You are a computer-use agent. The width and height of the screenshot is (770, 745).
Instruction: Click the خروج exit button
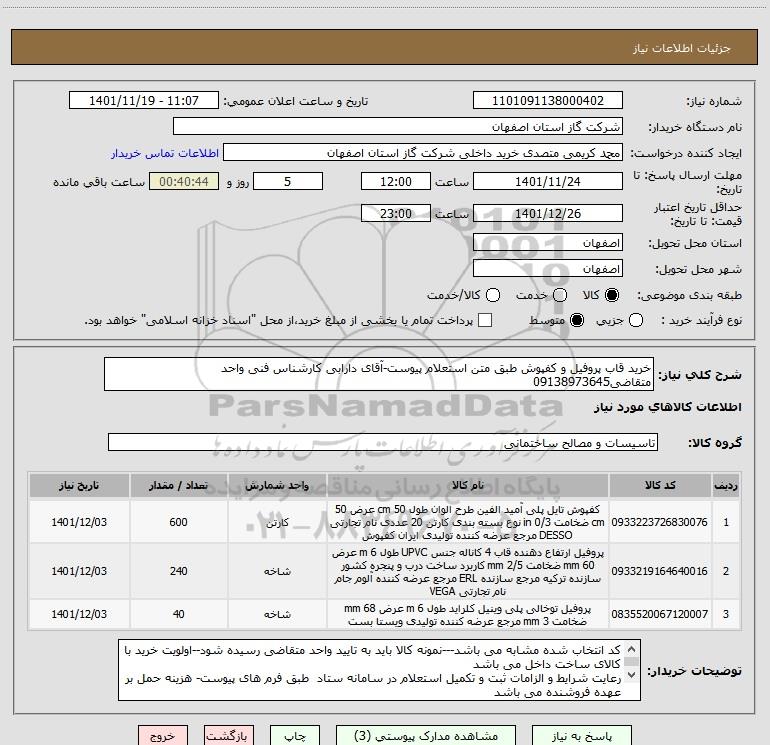tap(163, 736)
